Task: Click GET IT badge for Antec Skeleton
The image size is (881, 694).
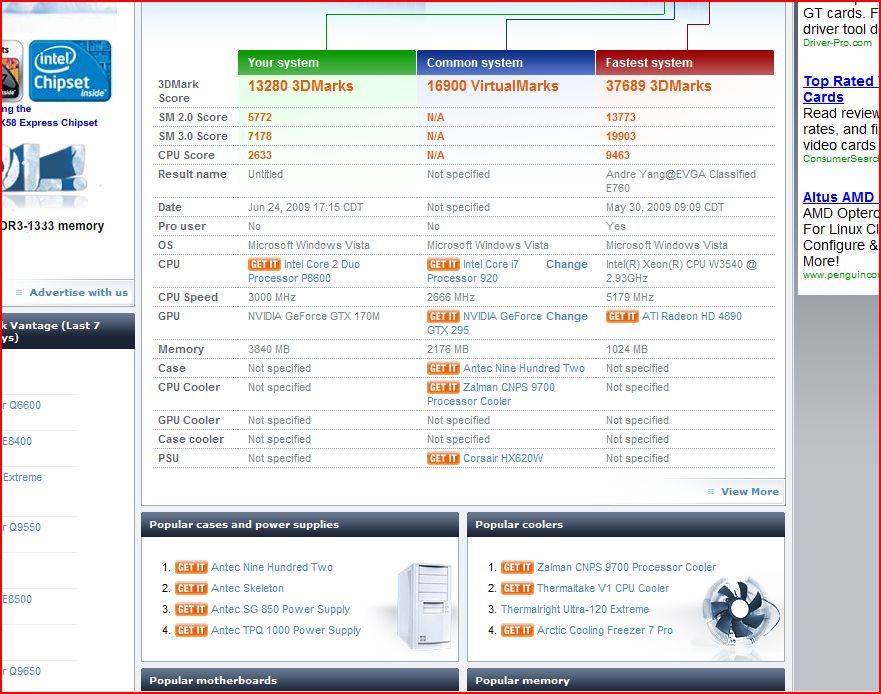Action: click(192, 588)
